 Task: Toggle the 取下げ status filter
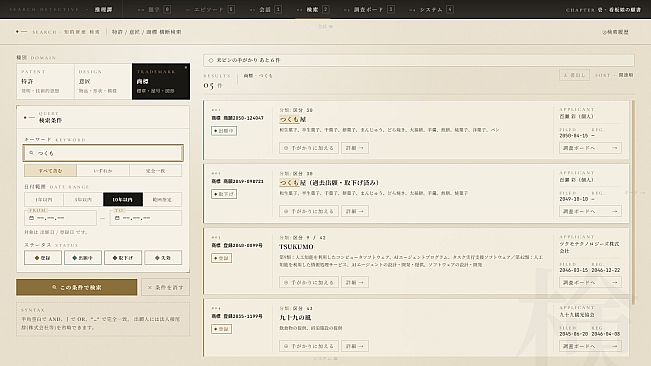tap(123, 258)
